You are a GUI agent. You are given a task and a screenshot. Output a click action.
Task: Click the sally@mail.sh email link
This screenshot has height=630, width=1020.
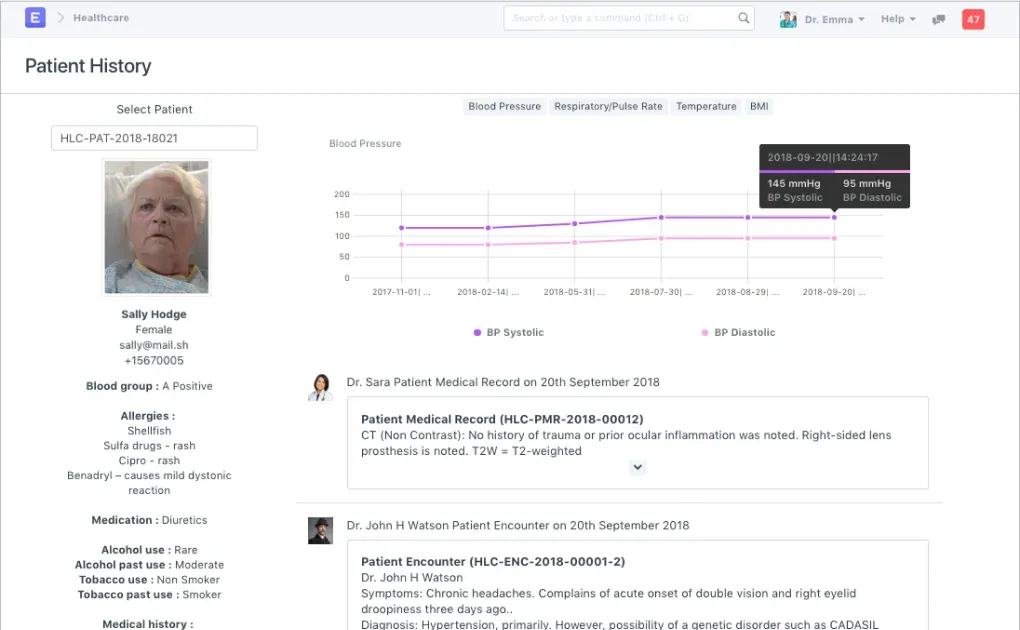tap(153, 344)
